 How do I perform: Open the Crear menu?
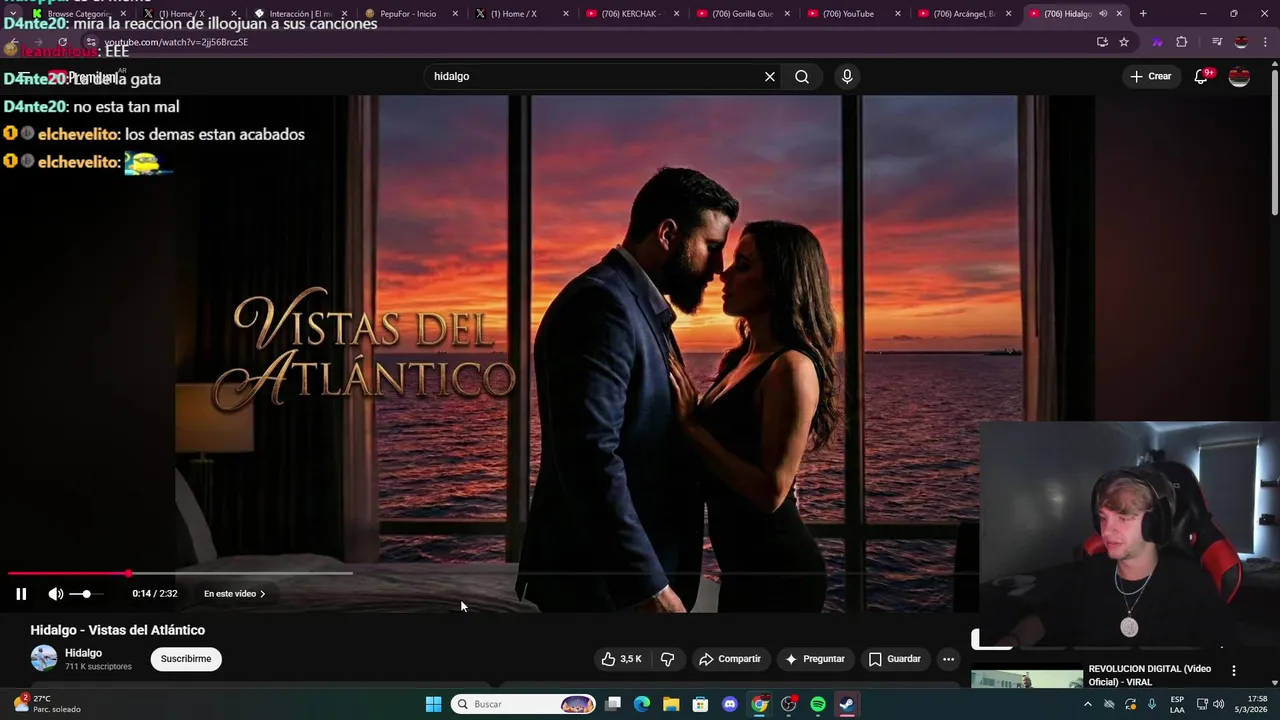pyautogui.click(x=1150, y=76)
